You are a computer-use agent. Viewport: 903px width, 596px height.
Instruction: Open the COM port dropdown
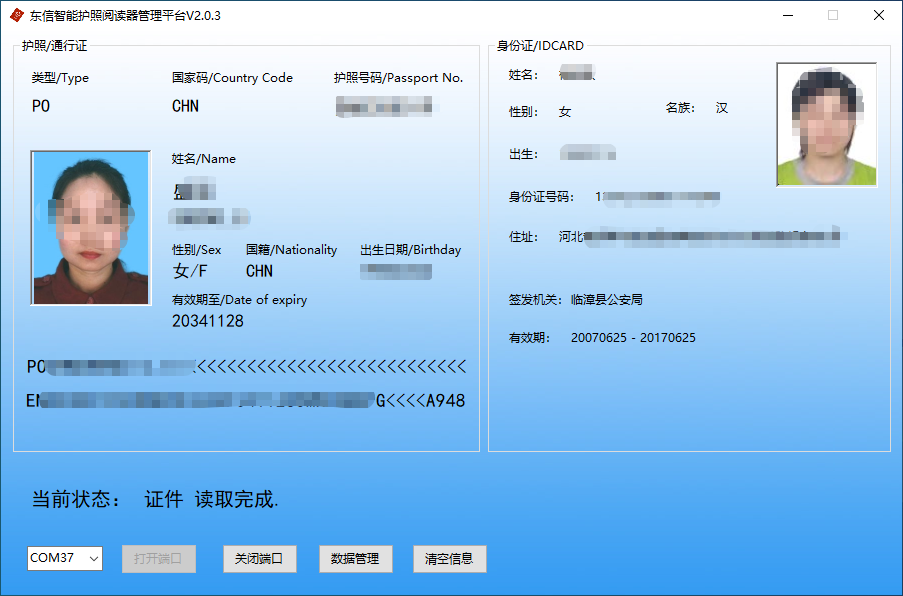(64, 559)
